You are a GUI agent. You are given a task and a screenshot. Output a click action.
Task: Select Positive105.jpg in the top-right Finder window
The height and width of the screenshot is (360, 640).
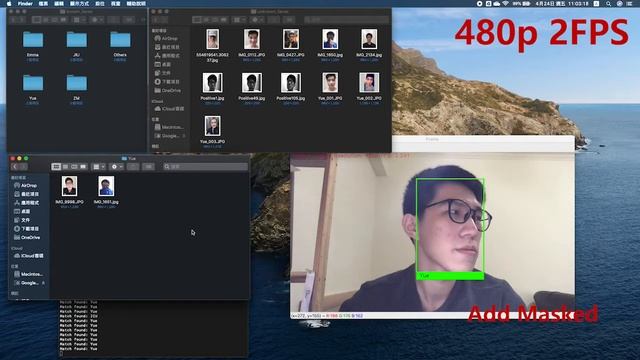click(x=291, y=83)
